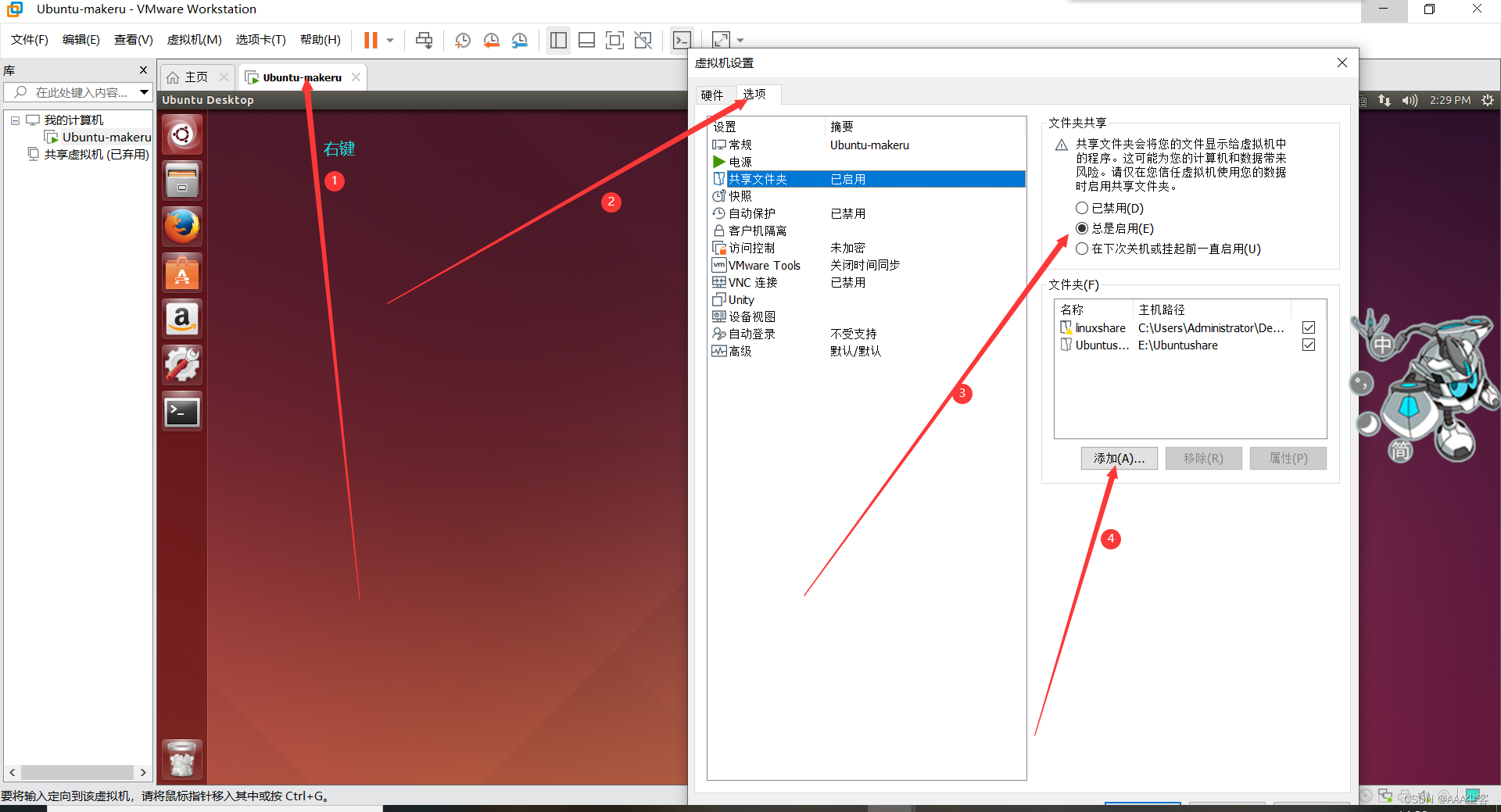1501x812 pixels.
Task: Open the 帮助(H) menu
Action: pos(321,39)
